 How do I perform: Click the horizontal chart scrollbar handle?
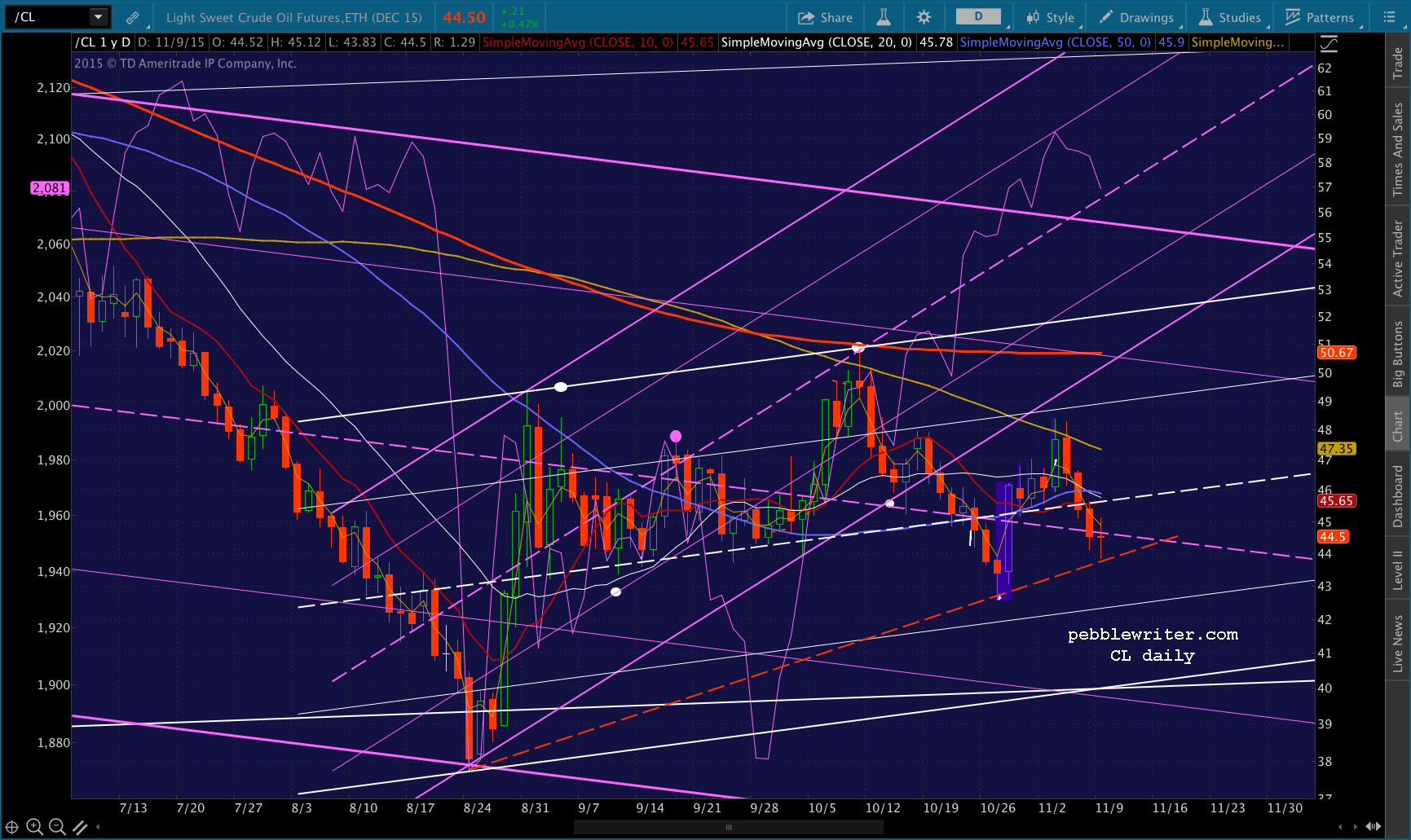coord(728,827)
